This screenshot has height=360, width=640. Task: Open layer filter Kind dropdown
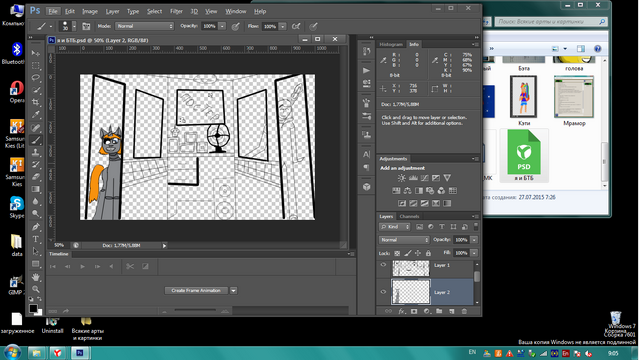[x=394, y=227]
